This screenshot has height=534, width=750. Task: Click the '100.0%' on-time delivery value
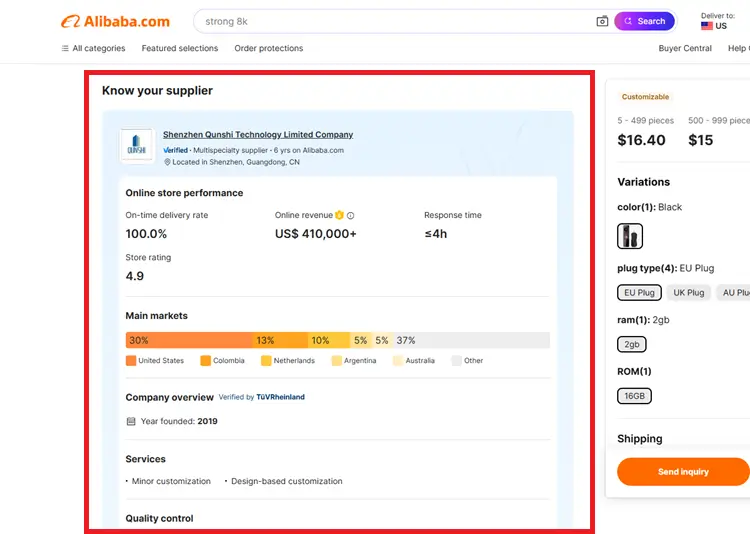[x=146, y=234]
